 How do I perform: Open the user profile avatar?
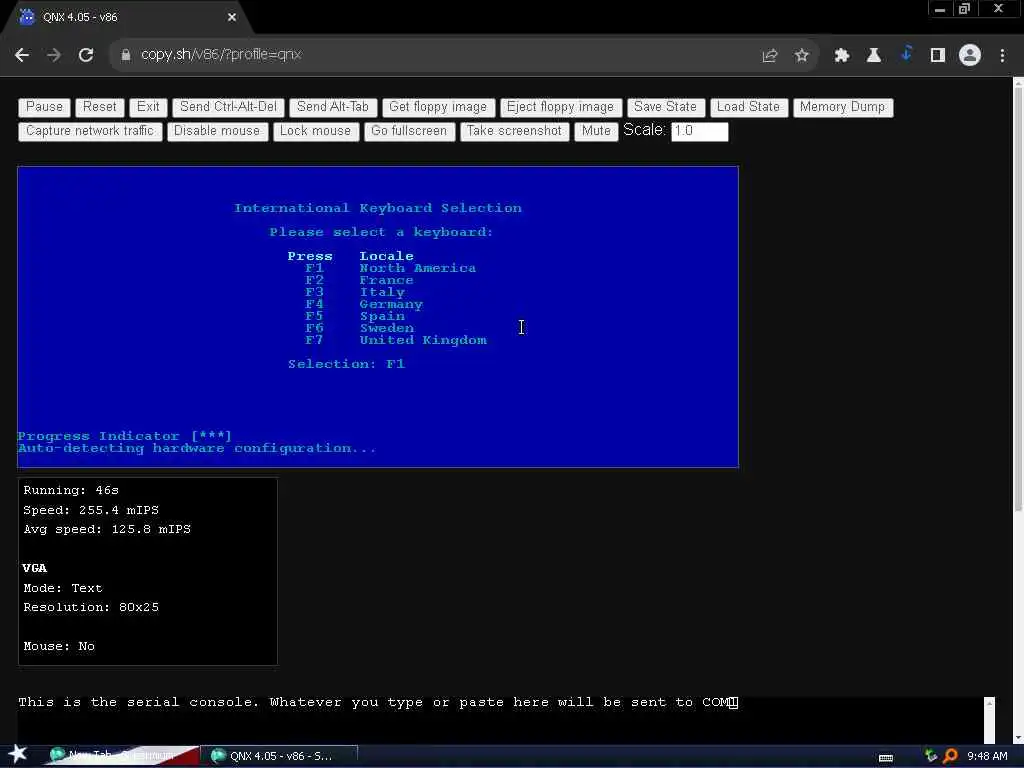click(970, 56)
